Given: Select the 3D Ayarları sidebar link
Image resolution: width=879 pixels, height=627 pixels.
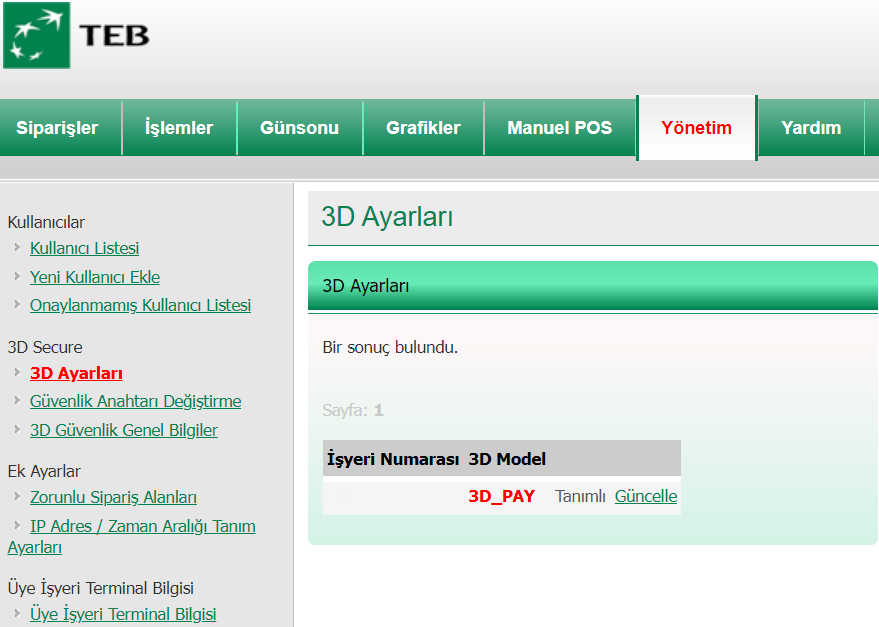Looking at the screenshot, I should pos(76,374).
